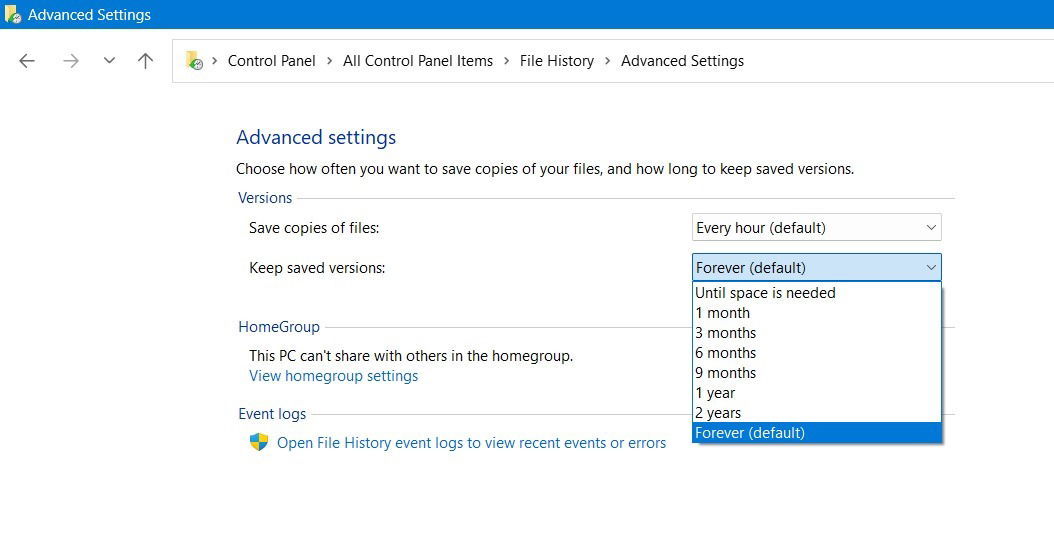Select Until space is needed option
Viewport: 1054px width, 545px height.
coord(765,293)
